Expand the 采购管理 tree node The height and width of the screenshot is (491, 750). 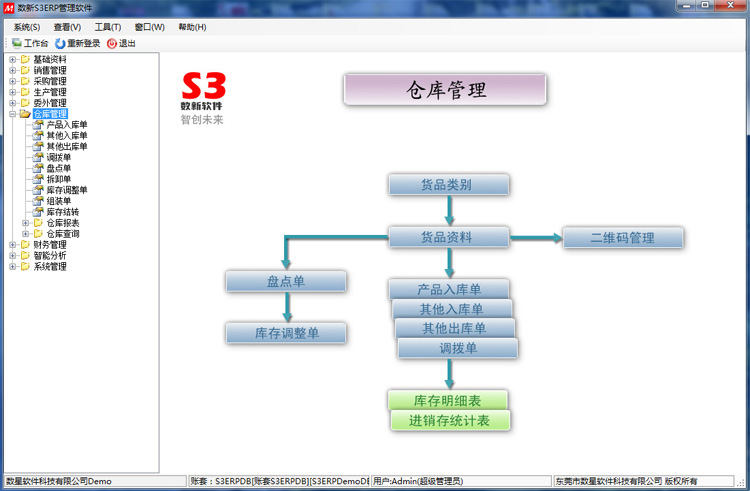[x=12, y=81]
